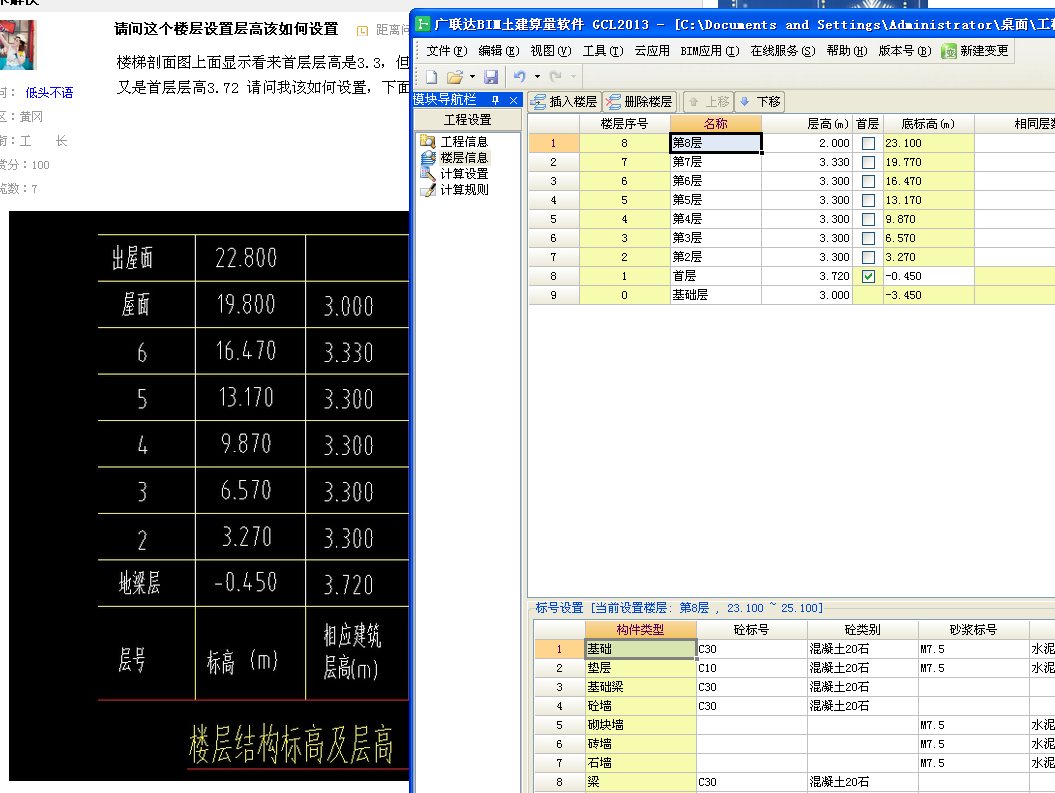Click the Save floppy disk icon
Image resolution: width=1055 pixels, height=793 pixels.
click(491, 77)
